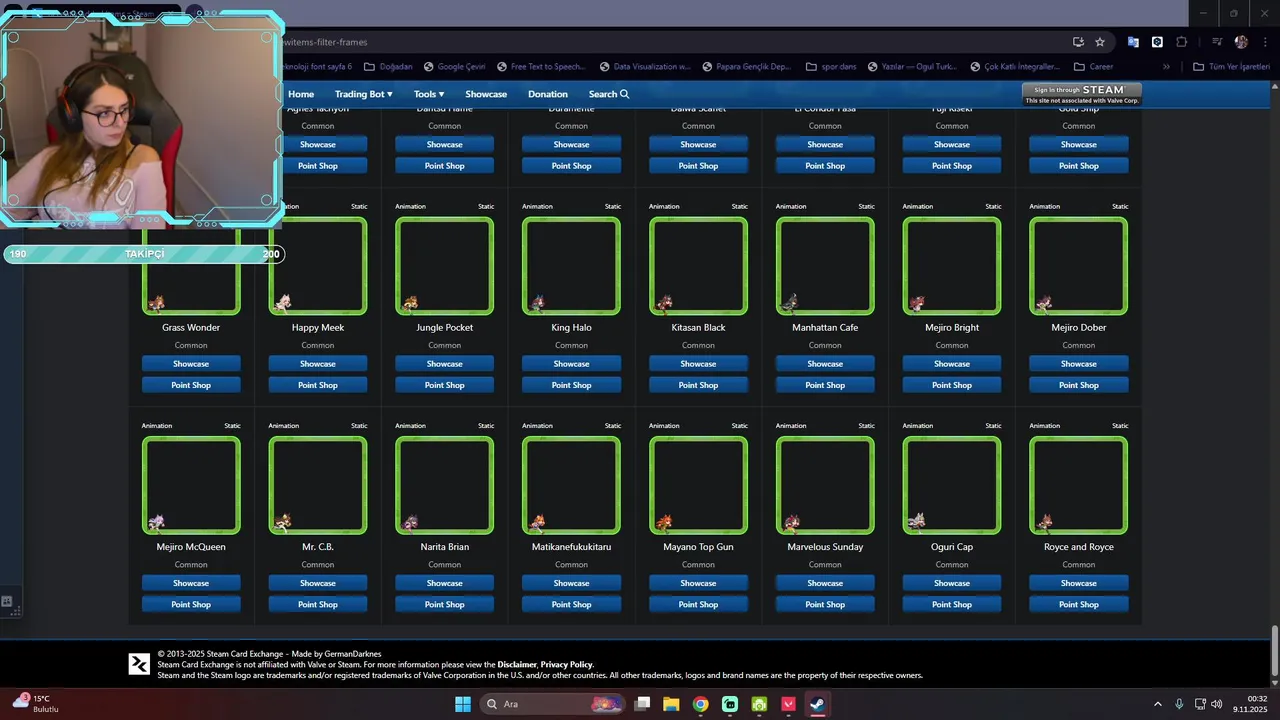Open Showcase for Oguri Cap
This screenshot has height=720, width=1280.
pyautogui.click(x=952, y=583)
